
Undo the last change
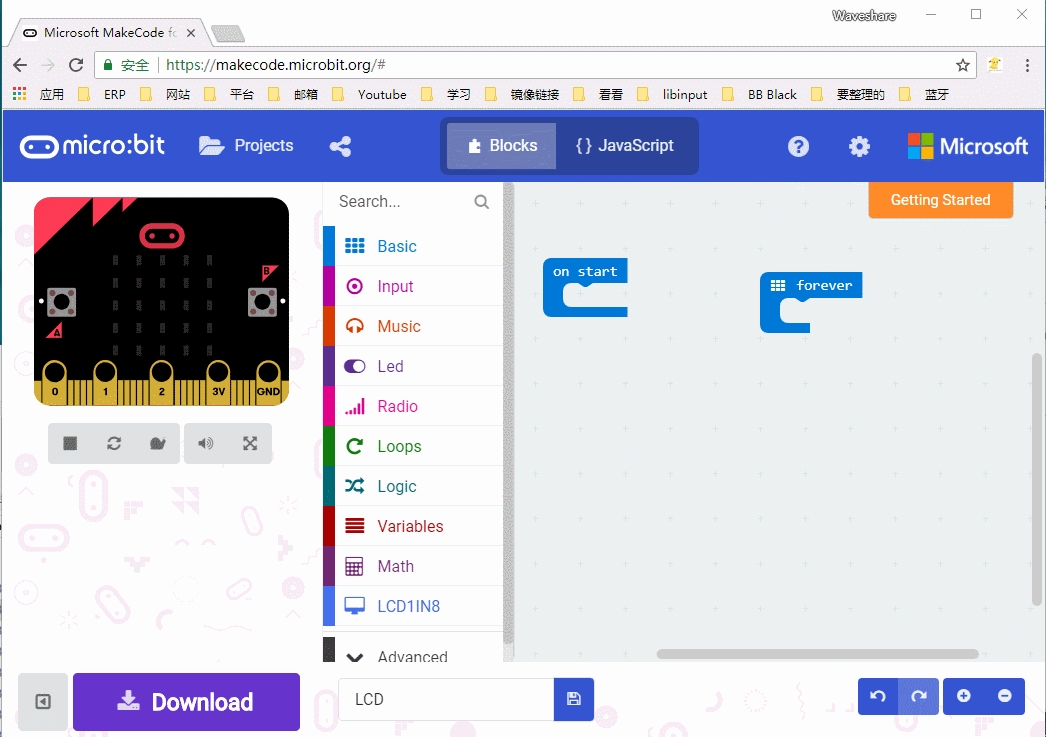tap(878, 696)
